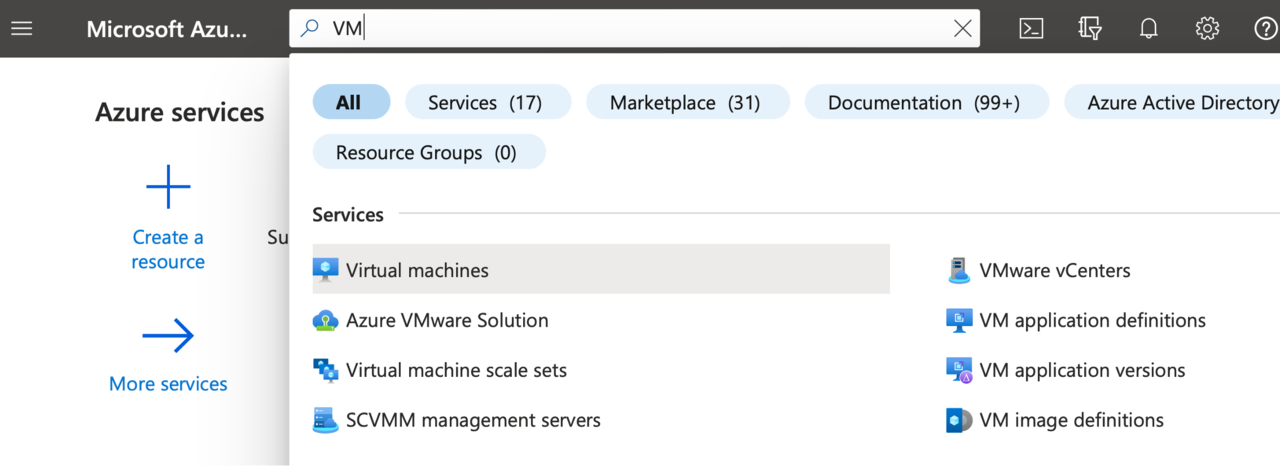The height and width of the screenshot is (466, 1280).
Task: Open portal settings gear
Action: point(1207,29)
